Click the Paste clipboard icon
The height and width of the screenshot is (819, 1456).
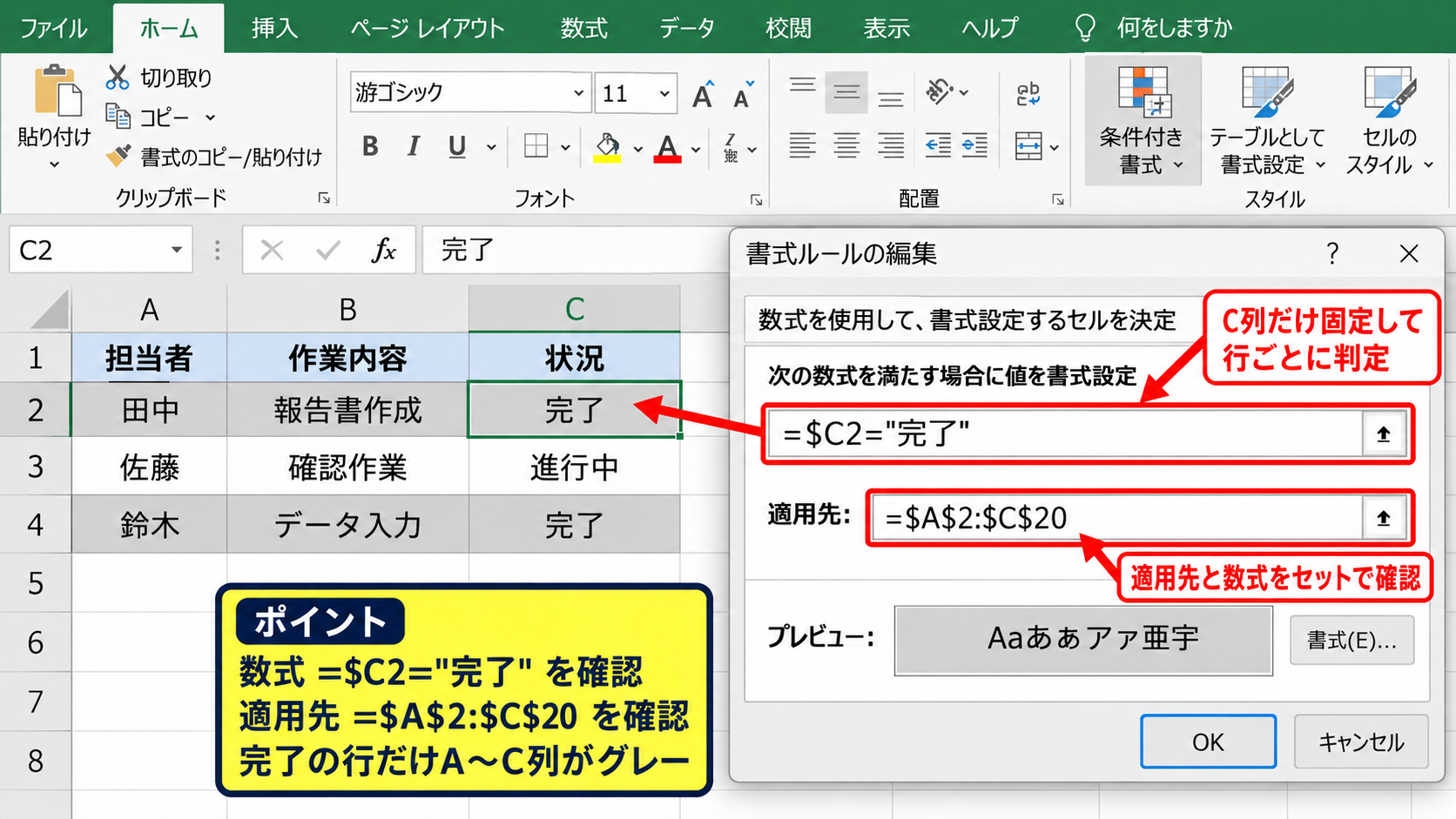pyautogui.click(x=57, y=91)
